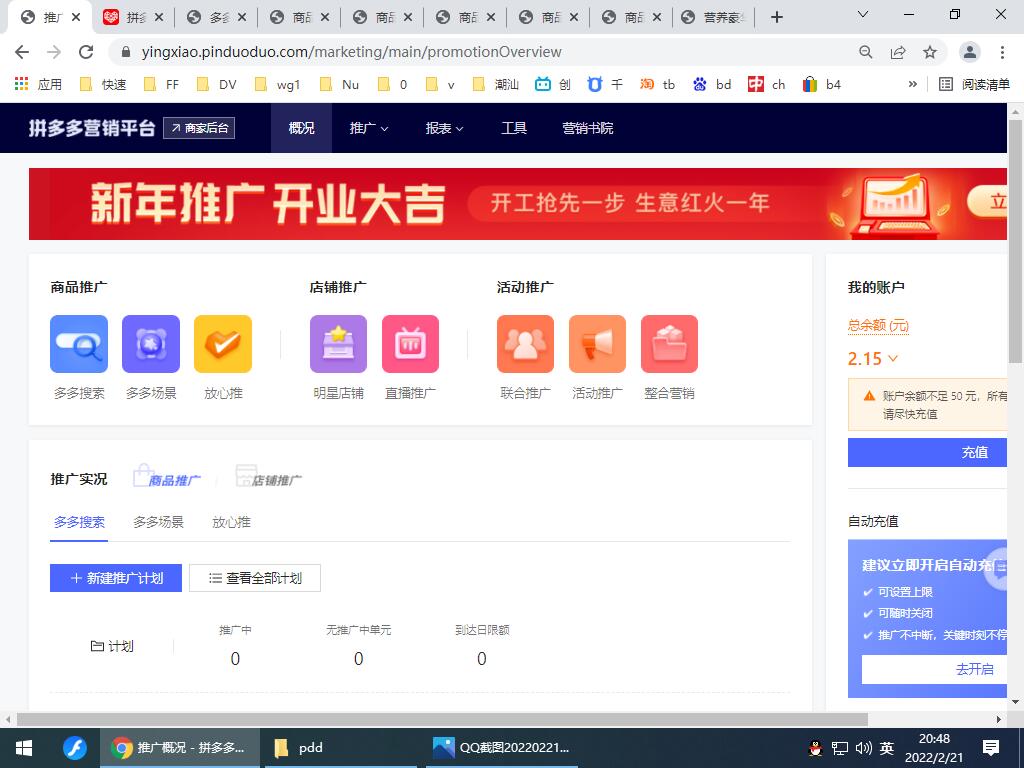The image size is (1024, 768).
Task: Open the 多多搜索 promotion icon
Action: (79, 344)
